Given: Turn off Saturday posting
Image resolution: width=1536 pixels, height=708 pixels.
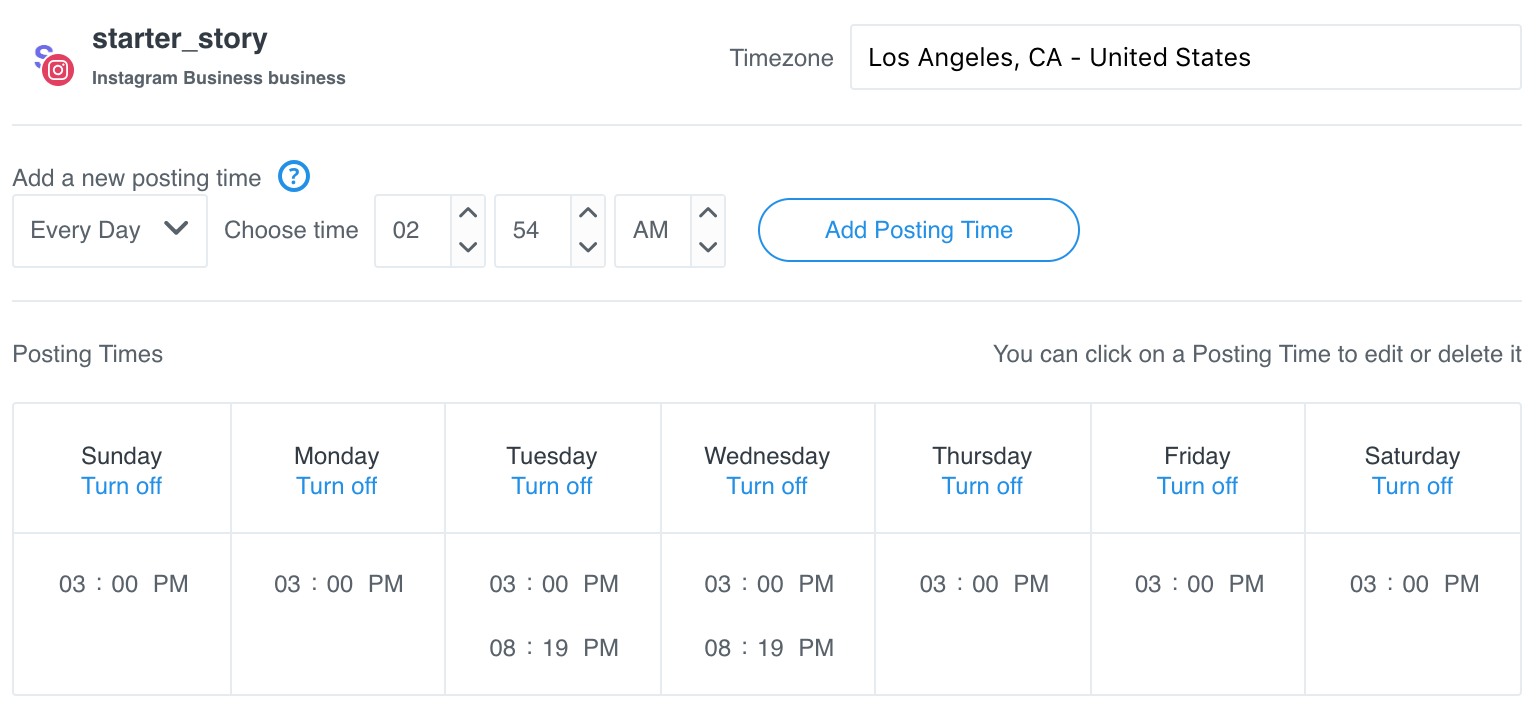Looking at the screenshot, I should tap(1412, 486).
